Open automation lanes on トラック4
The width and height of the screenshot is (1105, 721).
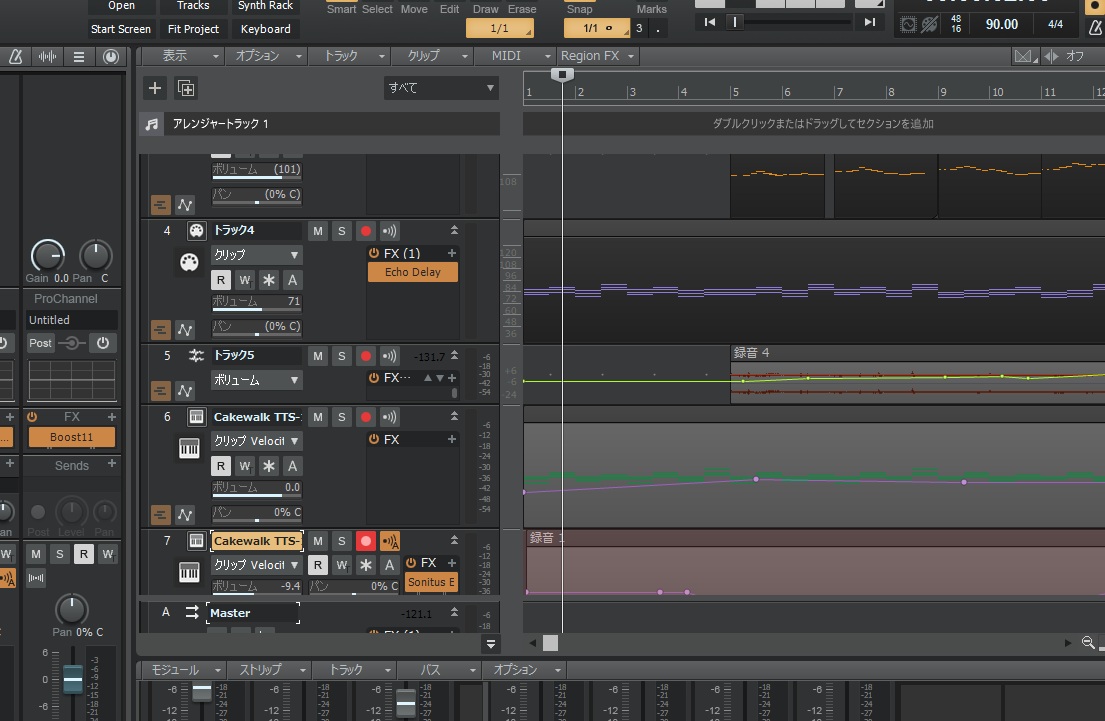(x=185, y=329)
